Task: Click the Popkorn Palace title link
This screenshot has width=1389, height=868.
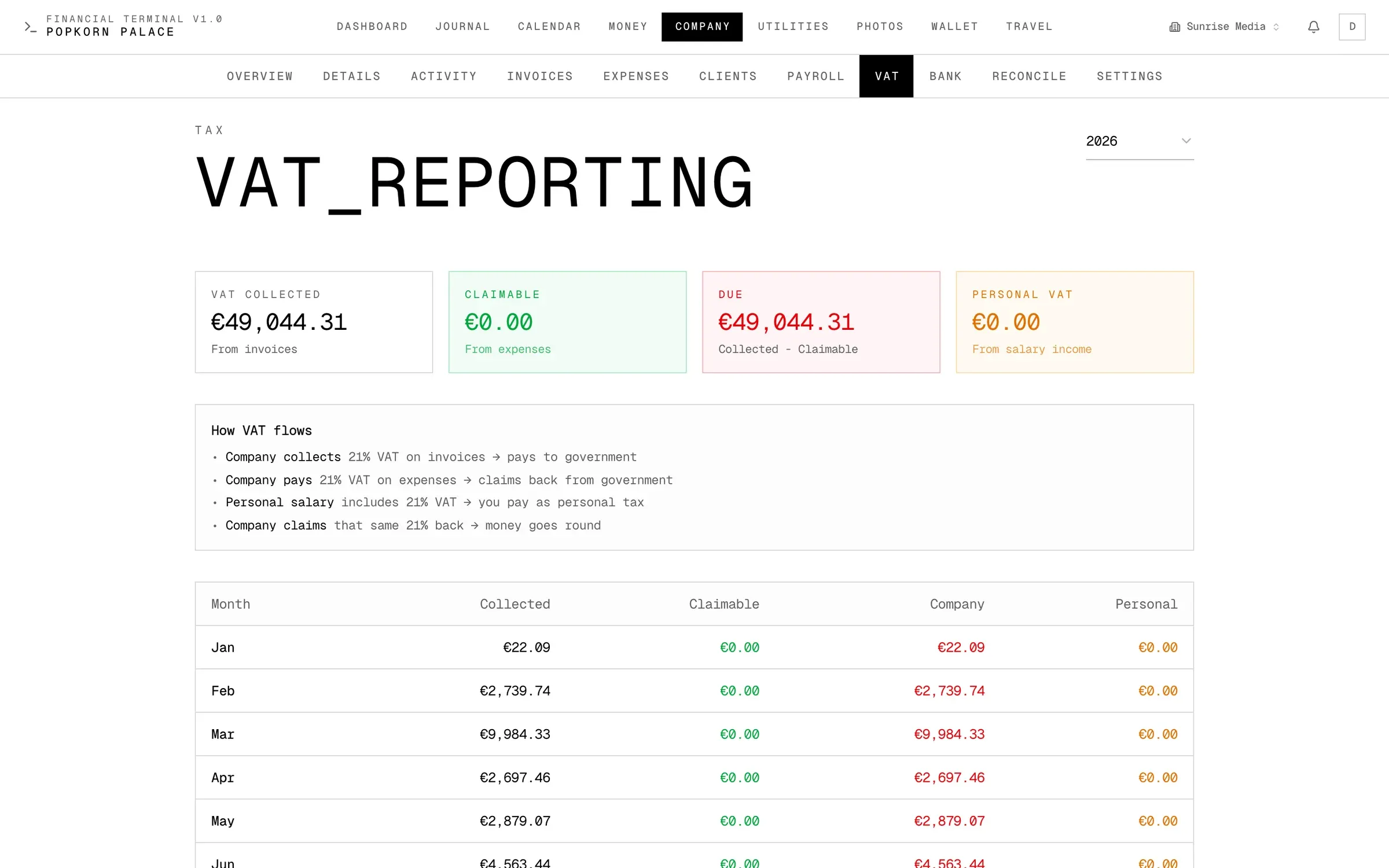Action: click(x=111, y=32)
